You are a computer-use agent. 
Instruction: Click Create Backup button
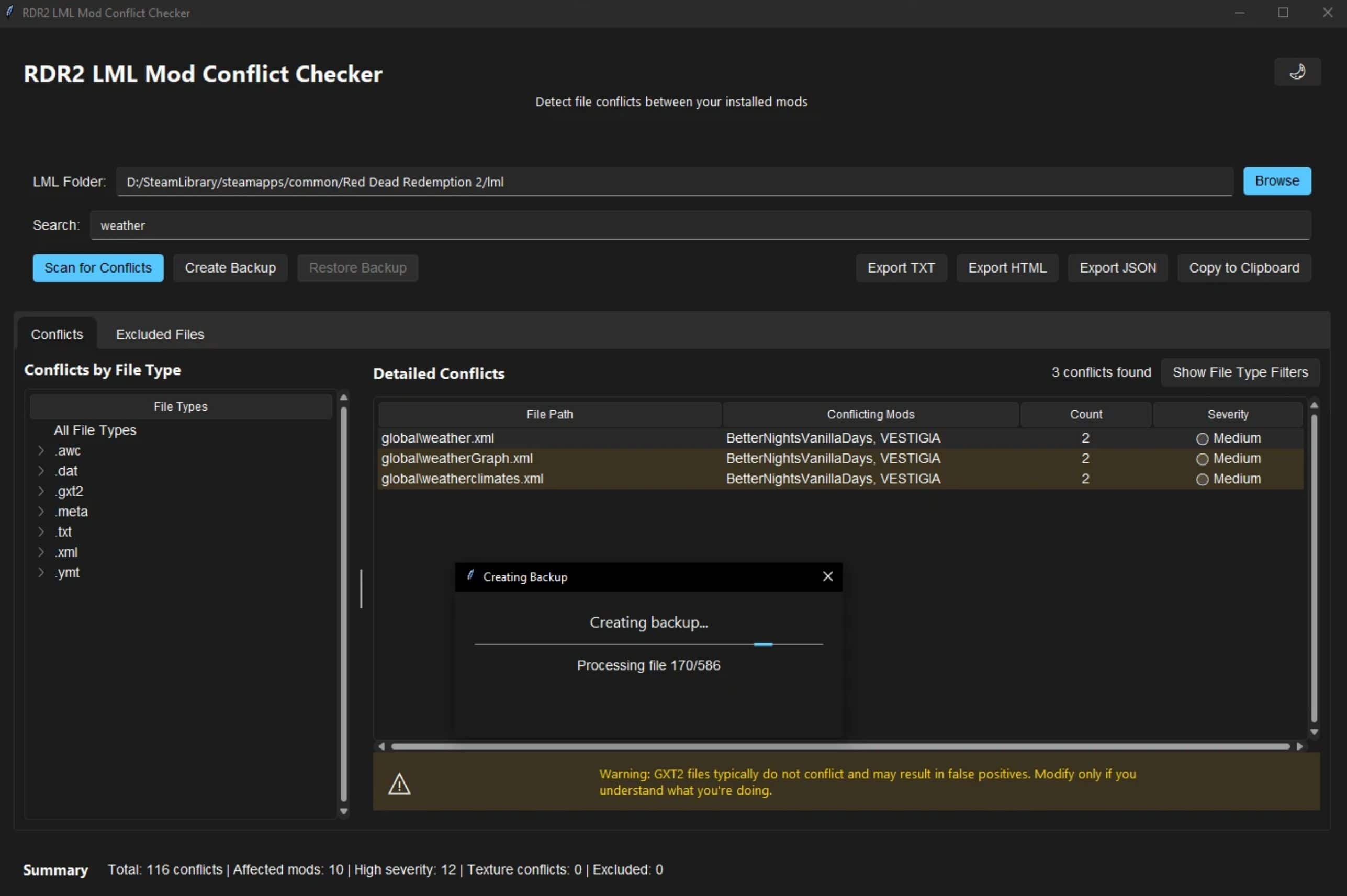[230, 267]
